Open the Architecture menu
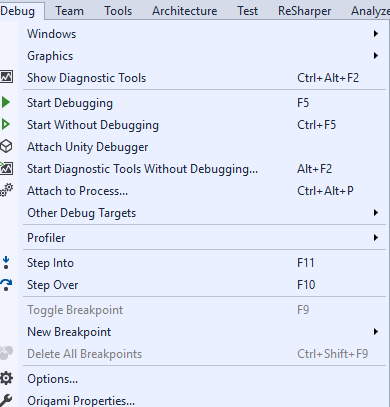The image size is (390, 407). (x=185, y=11)
